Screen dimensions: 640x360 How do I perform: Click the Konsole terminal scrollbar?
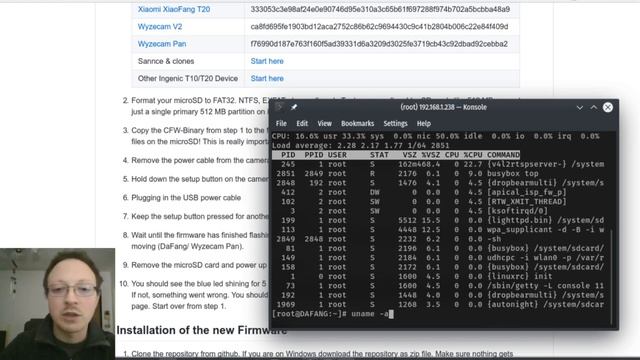click(x=611, y=277)
